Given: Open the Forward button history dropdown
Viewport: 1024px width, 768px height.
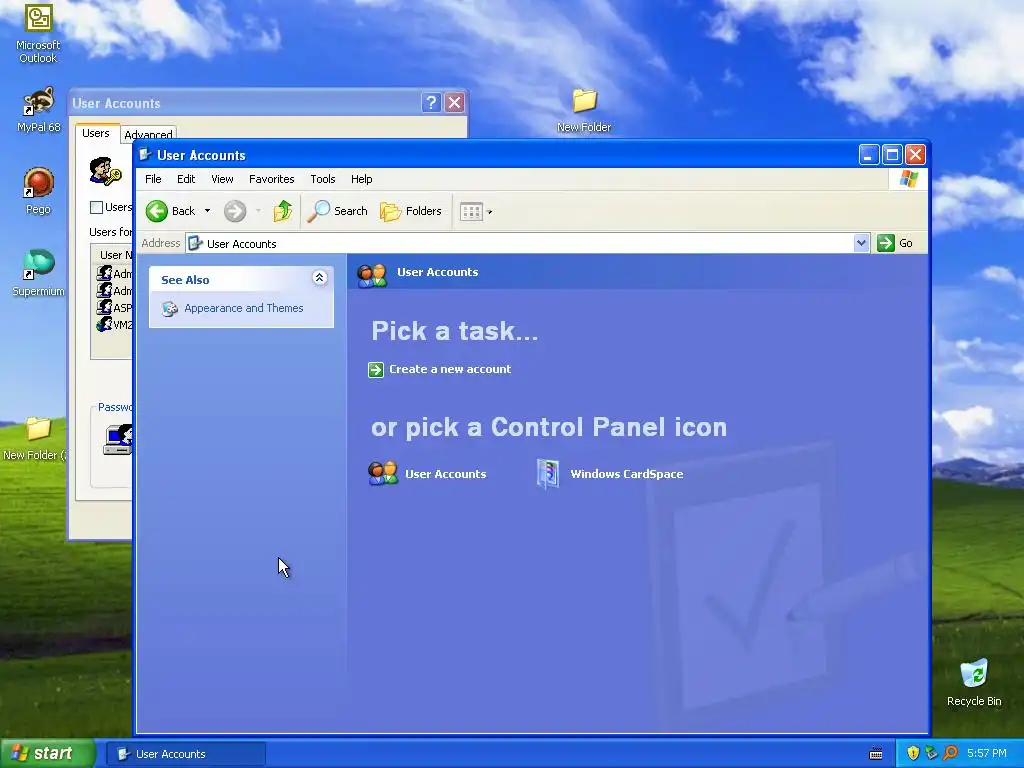Looking at the screenshot, I should 259,211.
